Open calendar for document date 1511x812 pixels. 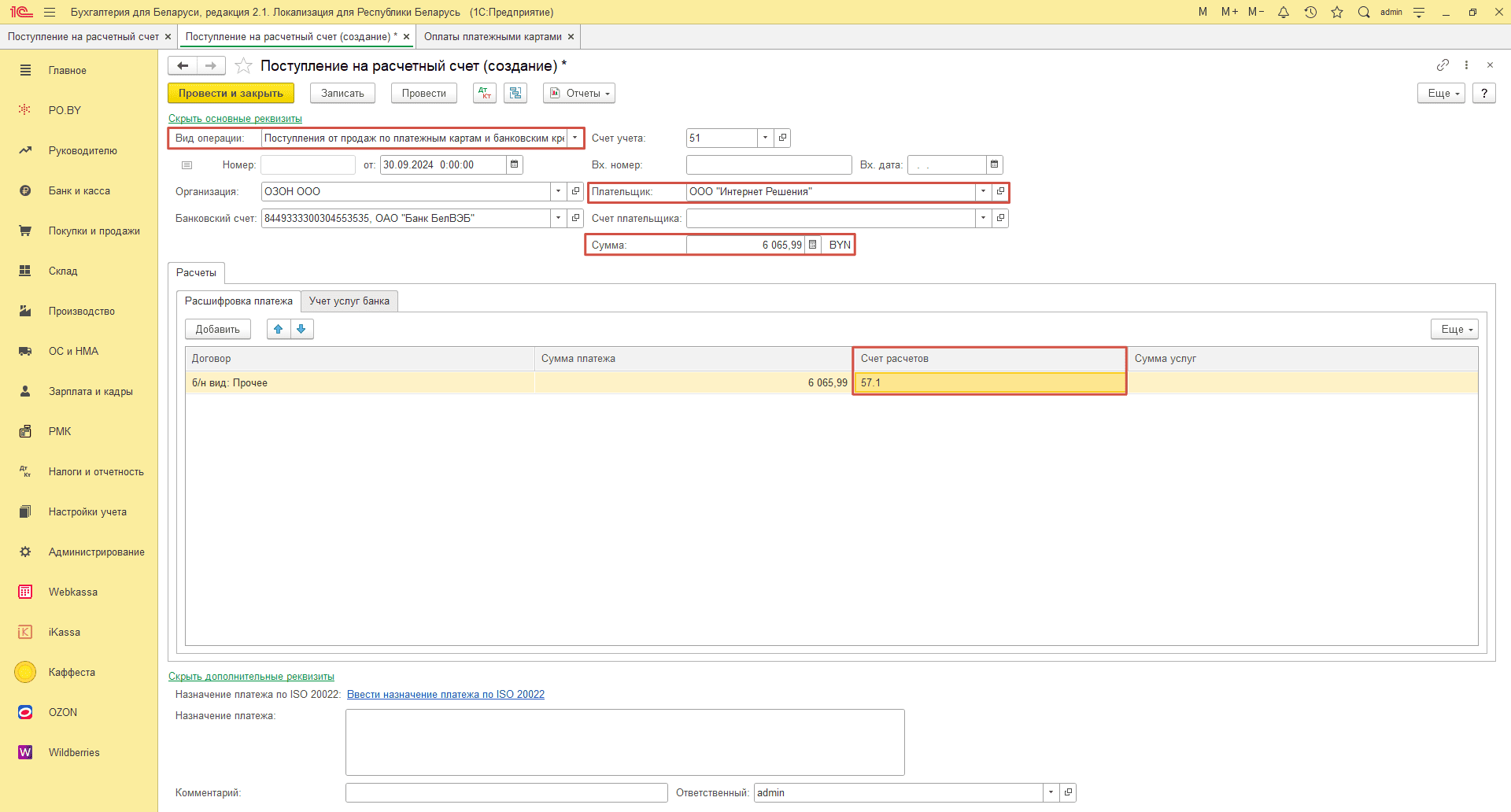pyautogui.click(x=515, y=164)
